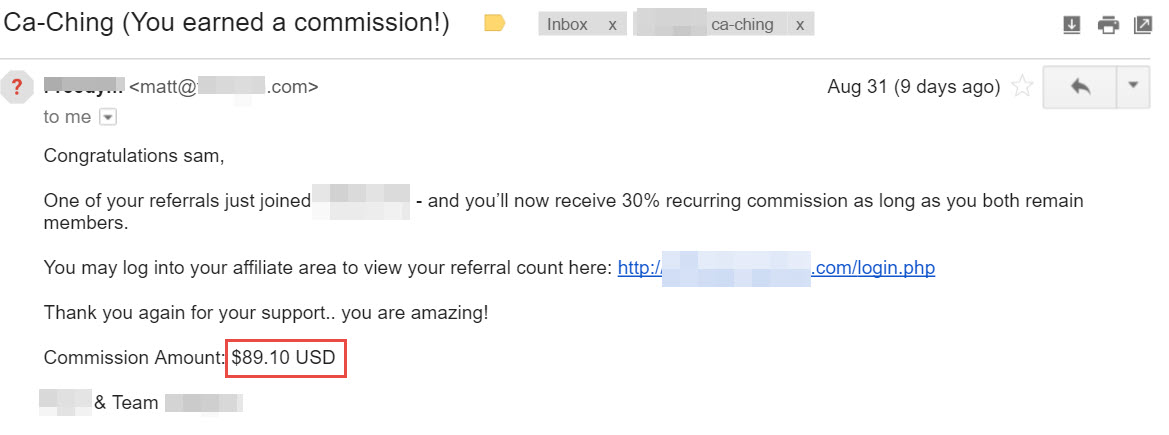The image size is (1169, 435).
Task: Click the "Congratulations sam" greeting line
Action: pos(133,156)
